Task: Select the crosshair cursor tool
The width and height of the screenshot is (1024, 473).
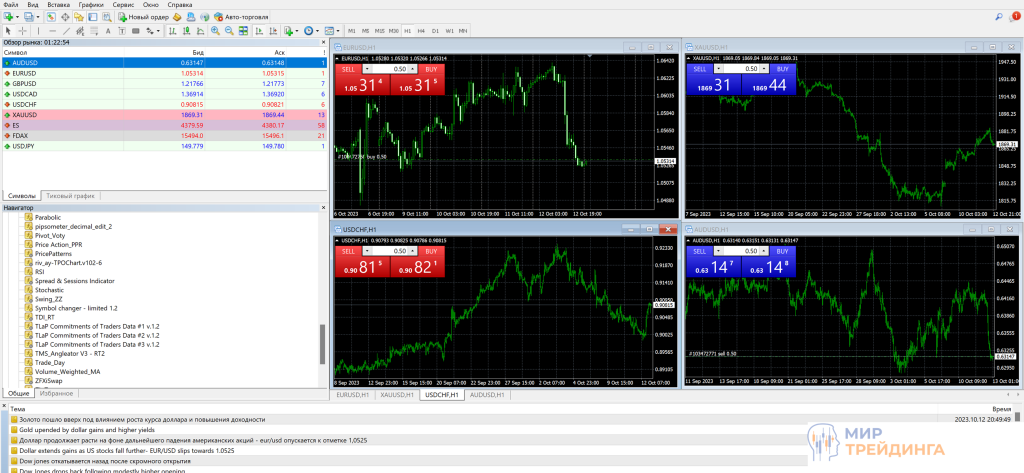Action: tap(23, 31)
